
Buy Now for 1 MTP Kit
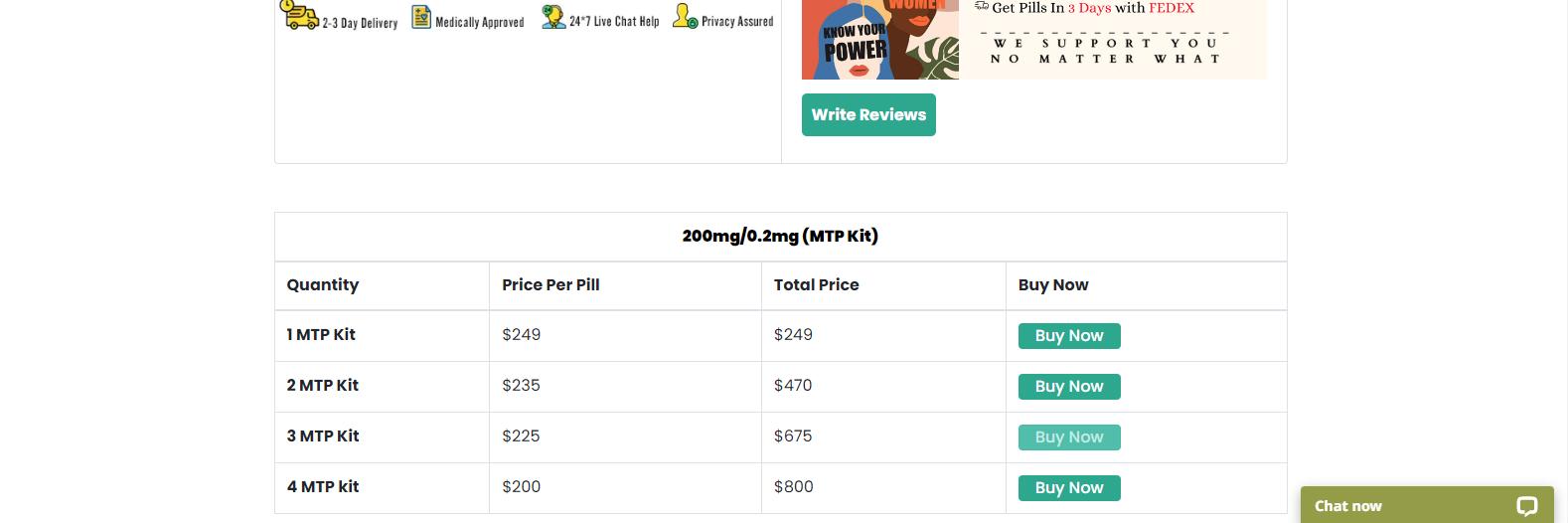point(1068,336)
